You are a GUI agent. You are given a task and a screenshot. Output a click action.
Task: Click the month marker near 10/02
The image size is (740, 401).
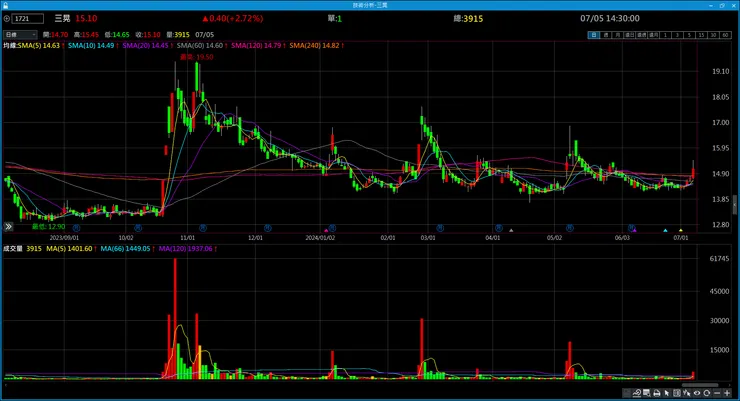(138, 228)
